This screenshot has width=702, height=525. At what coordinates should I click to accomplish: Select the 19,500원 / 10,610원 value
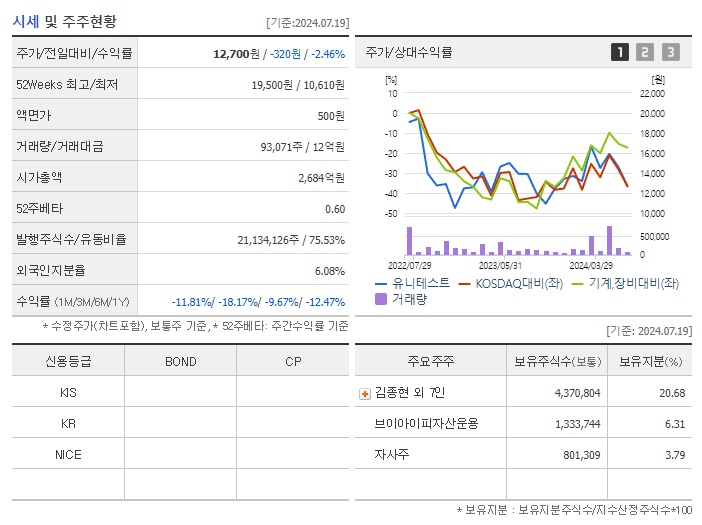298,85
